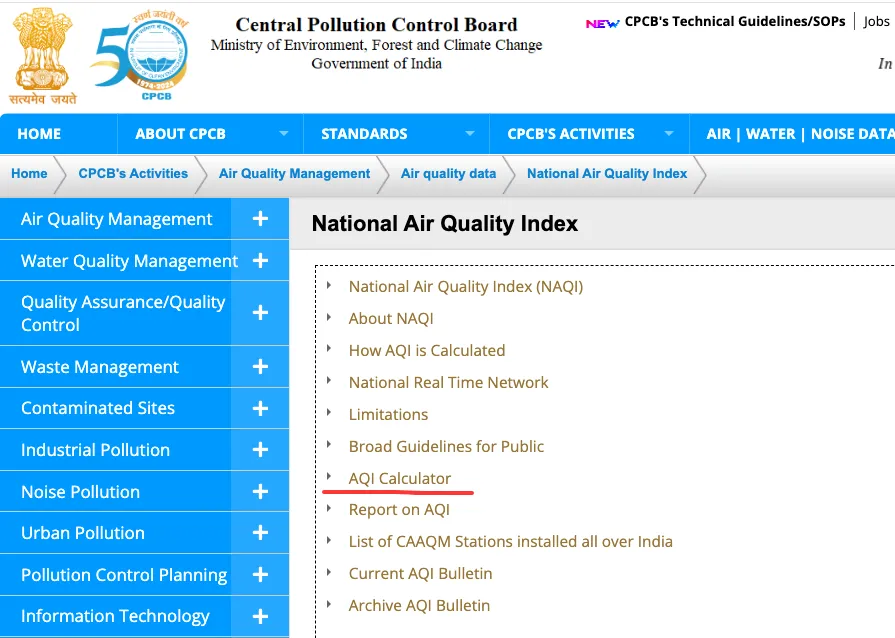Open Report on AQI link
The width and height of the screenshot is (895, 638).
tap(399, 510)
